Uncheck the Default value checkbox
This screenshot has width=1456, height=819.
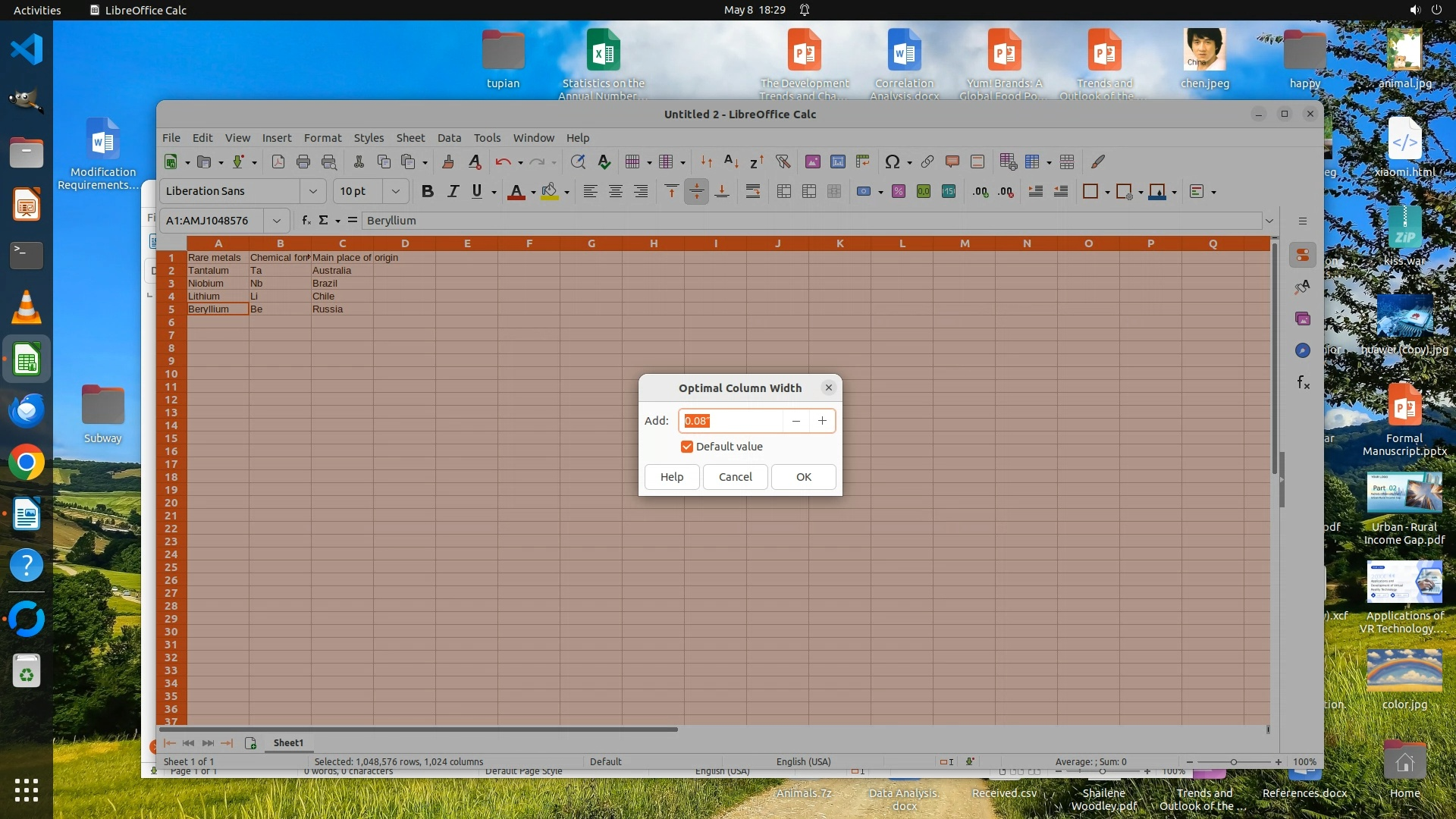[687, 447]
